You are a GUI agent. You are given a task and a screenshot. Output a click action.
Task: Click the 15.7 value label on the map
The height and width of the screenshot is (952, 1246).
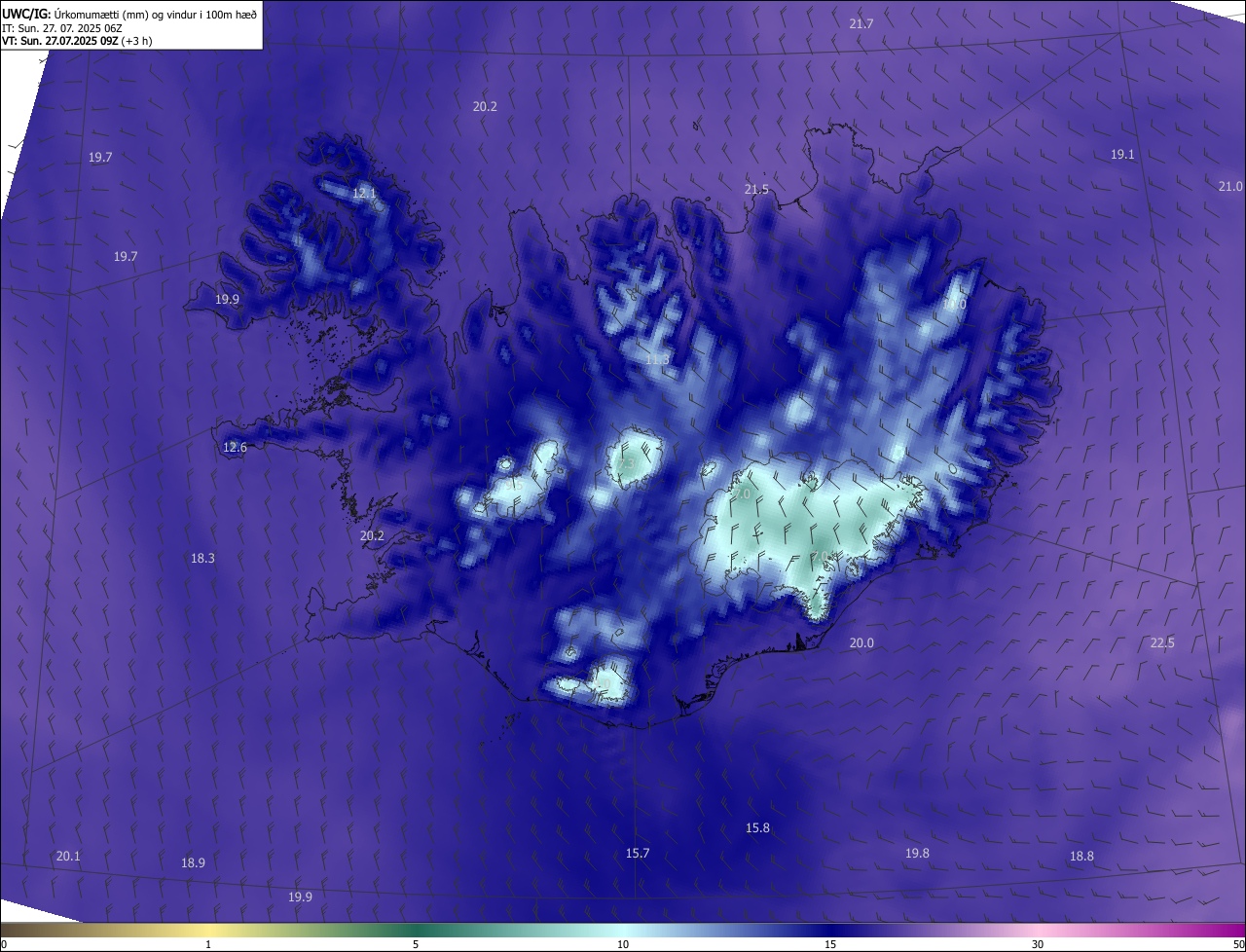(x=637, y=853)
